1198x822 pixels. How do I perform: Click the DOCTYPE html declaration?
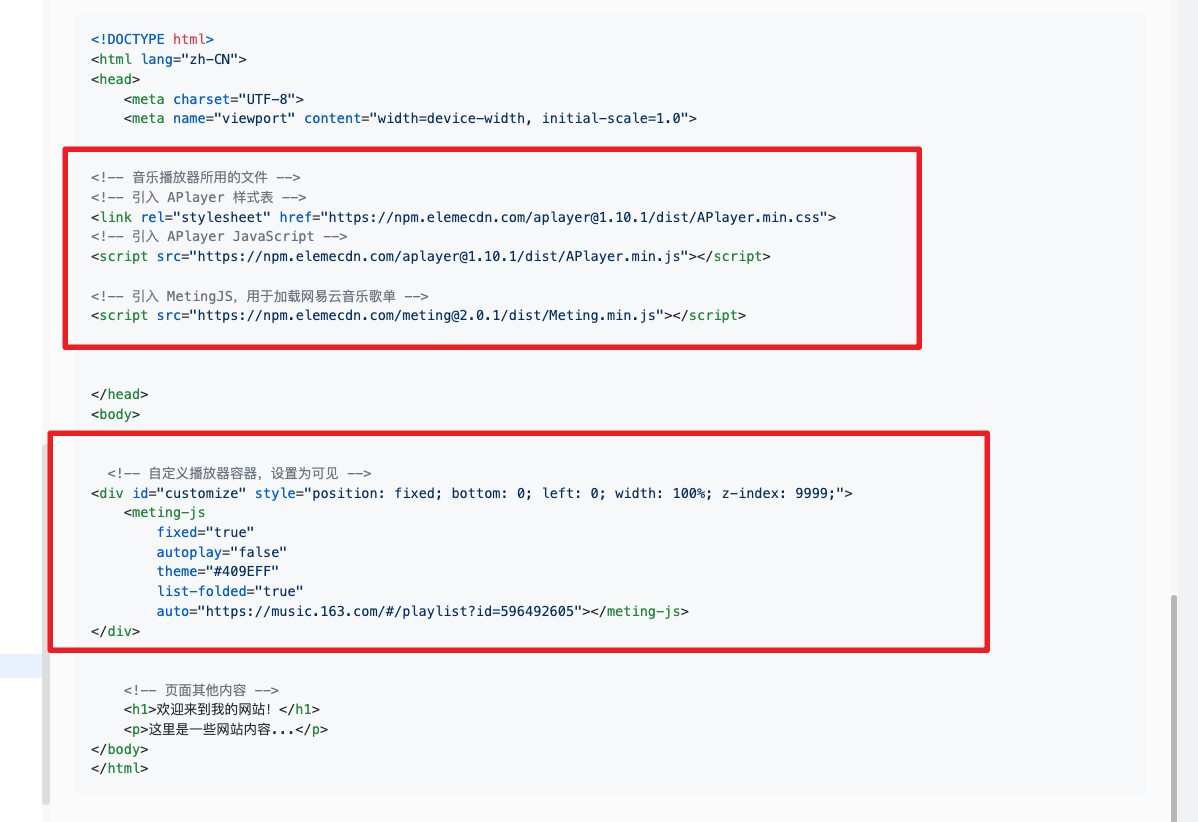point(152,39)
